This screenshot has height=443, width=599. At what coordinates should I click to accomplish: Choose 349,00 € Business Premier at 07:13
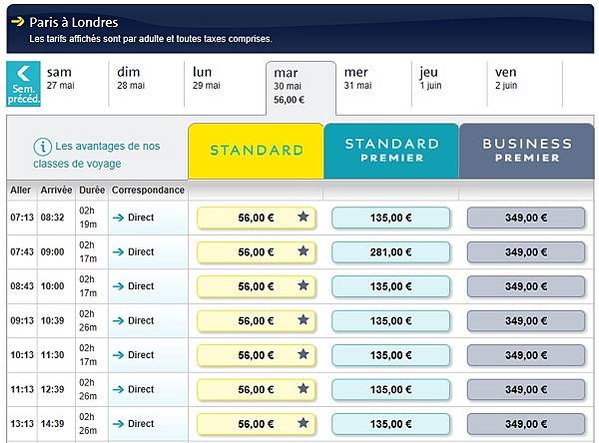(526, 218)
